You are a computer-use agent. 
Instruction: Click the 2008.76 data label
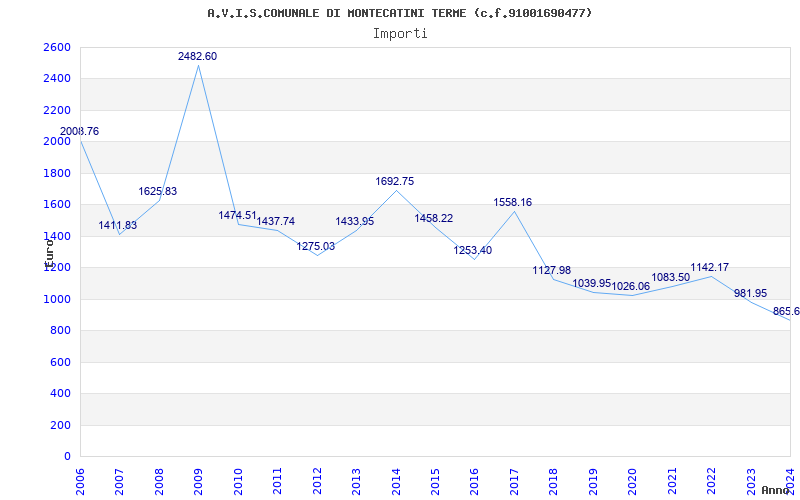click(x=80, y=132)
